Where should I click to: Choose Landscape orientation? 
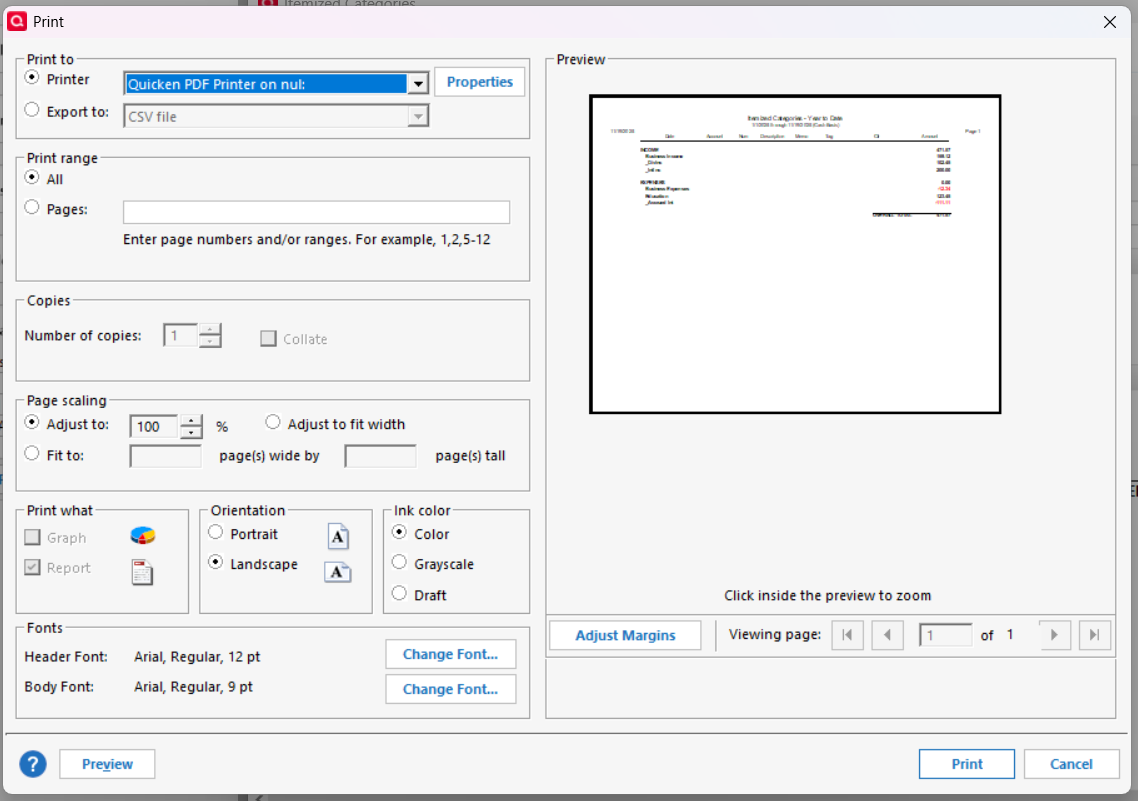tap(216, 562)
